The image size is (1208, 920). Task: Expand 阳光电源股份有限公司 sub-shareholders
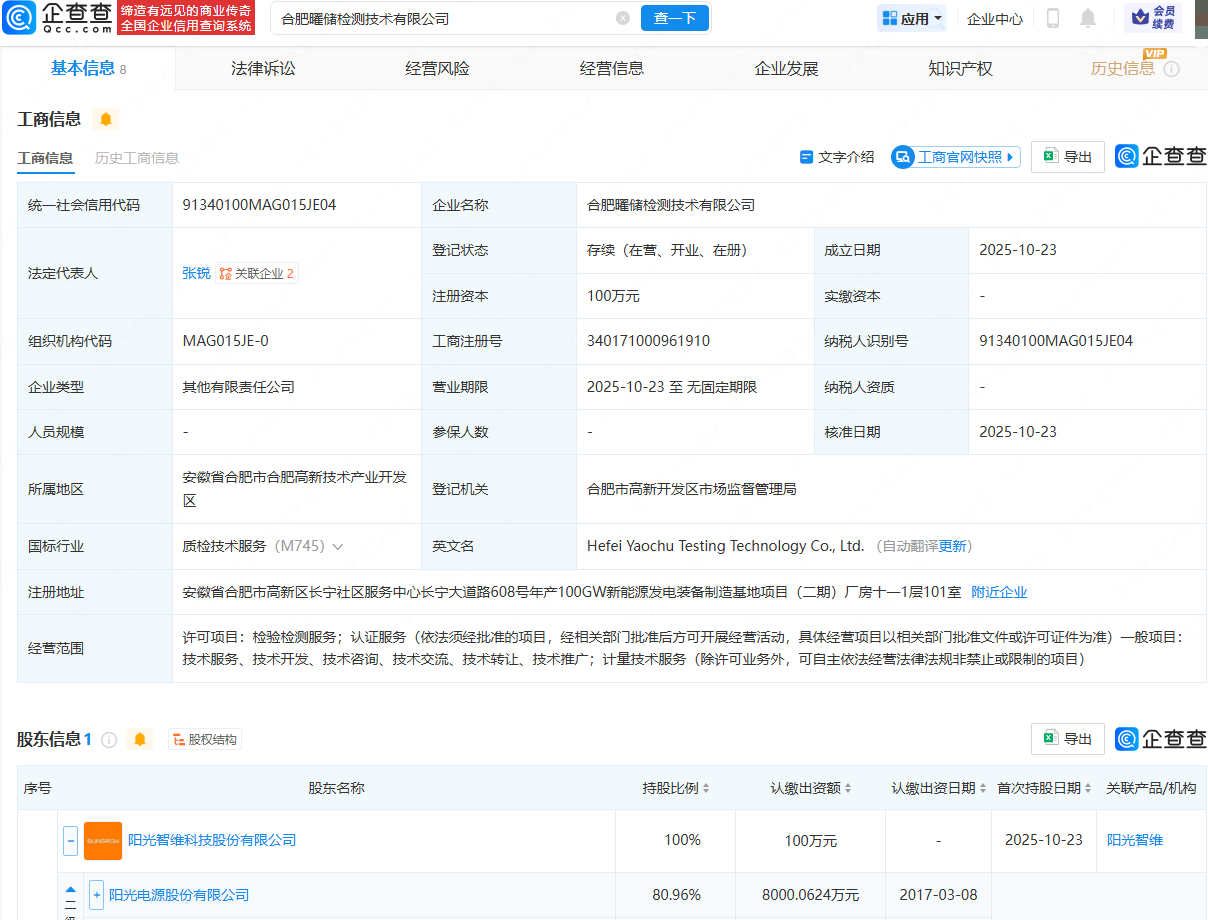tap(95, 895)
